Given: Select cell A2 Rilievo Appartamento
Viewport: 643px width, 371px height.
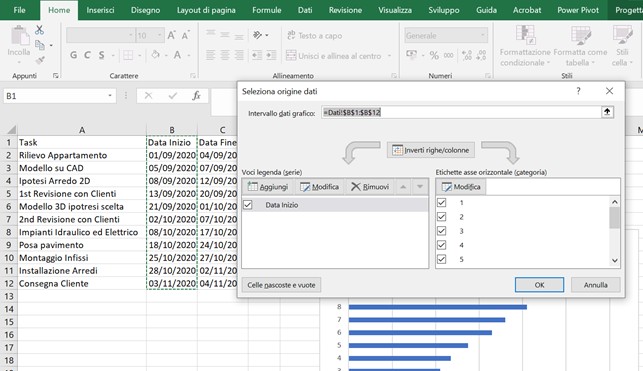Looking at the screenshot, I should [x=82, y=155].
